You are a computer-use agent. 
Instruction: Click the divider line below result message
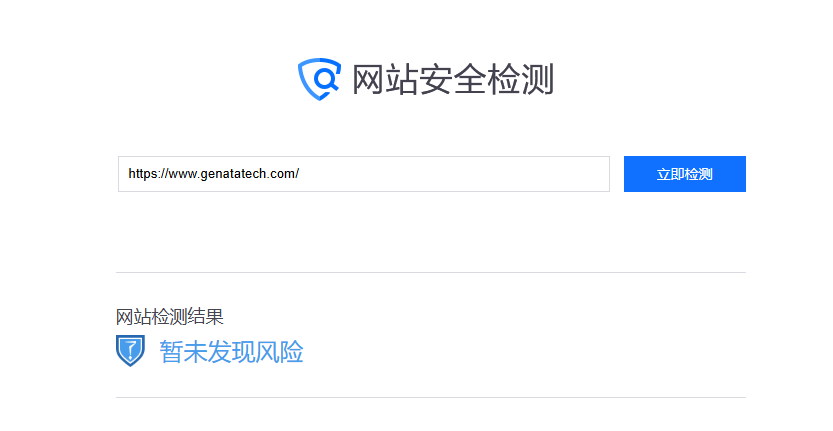point(431,398)
